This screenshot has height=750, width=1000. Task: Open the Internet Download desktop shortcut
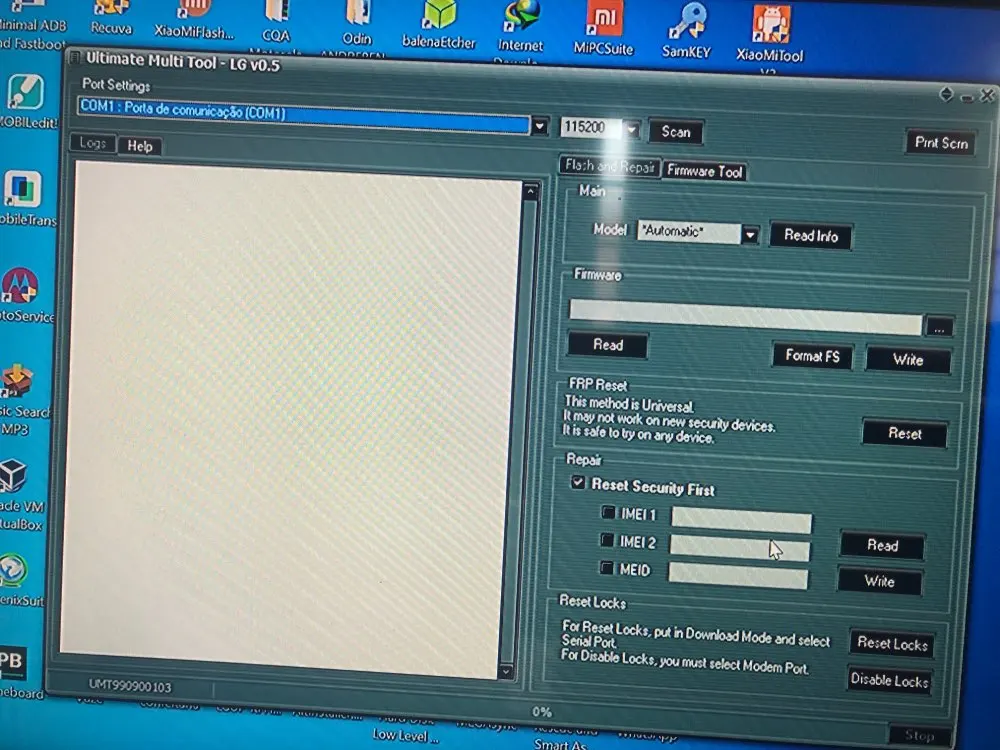tap(520, 28)
